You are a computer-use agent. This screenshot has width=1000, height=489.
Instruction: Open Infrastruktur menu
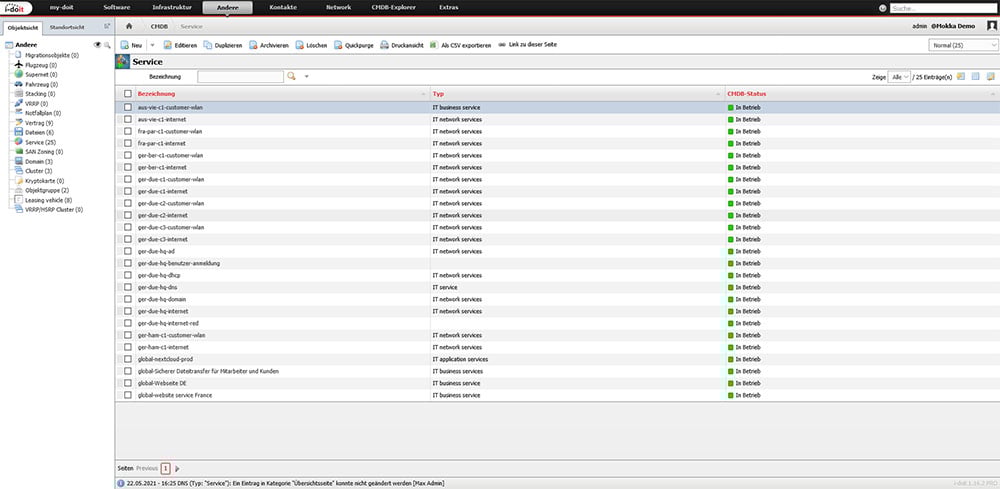(172, 7)
